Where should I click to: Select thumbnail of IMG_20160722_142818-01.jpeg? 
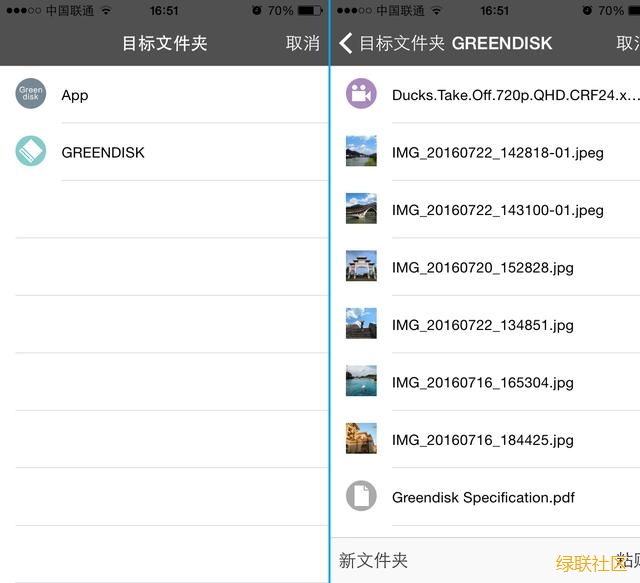[x=361, y=152]
